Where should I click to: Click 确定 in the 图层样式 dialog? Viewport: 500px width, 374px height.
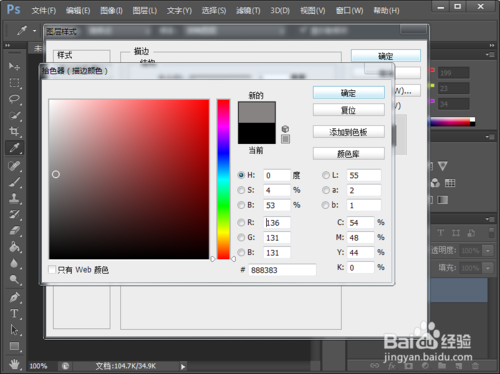click(386, 56)
